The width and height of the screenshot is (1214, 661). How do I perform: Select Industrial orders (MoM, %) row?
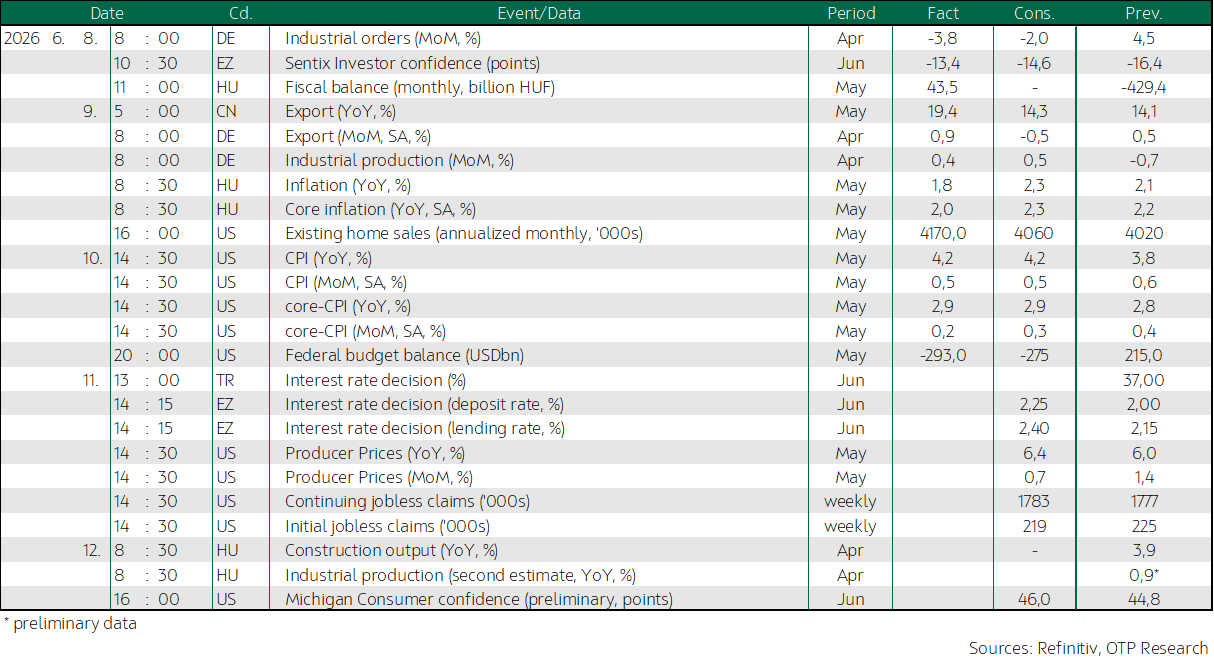pos(606,38)
